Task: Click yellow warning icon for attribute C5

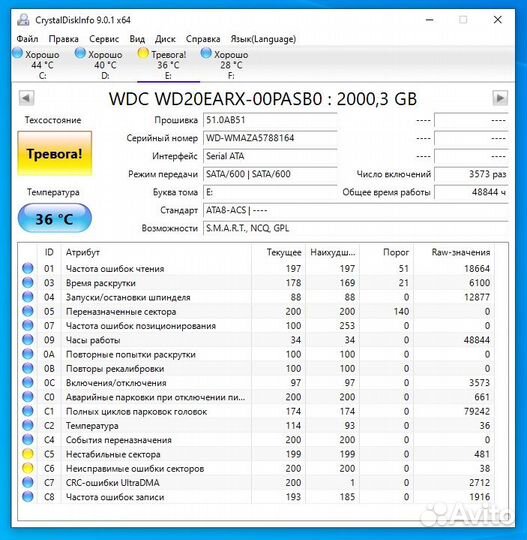Action: 28,454
